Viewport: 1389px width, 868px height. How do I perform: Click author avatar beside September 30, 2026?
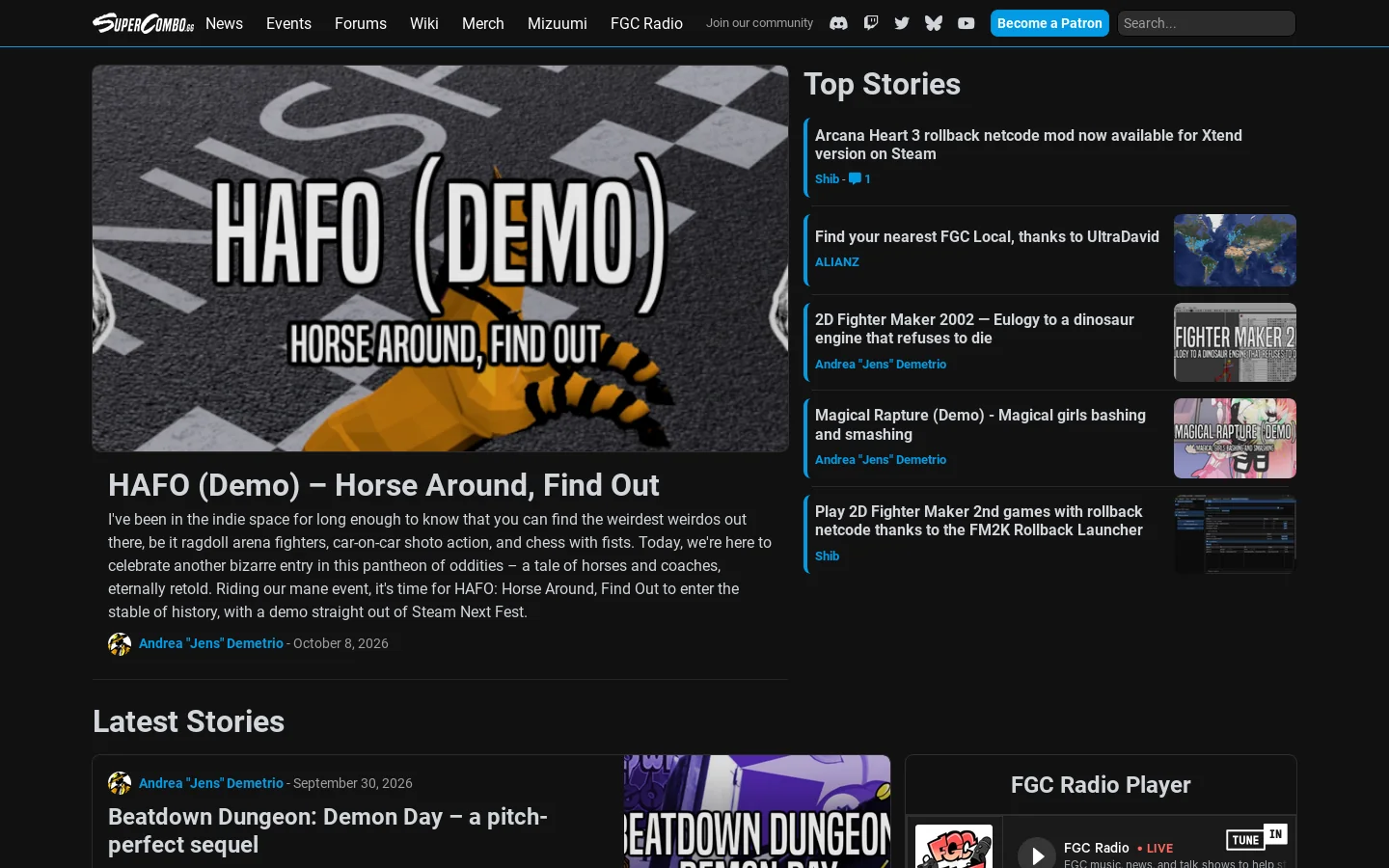click(x=120, y=783)
